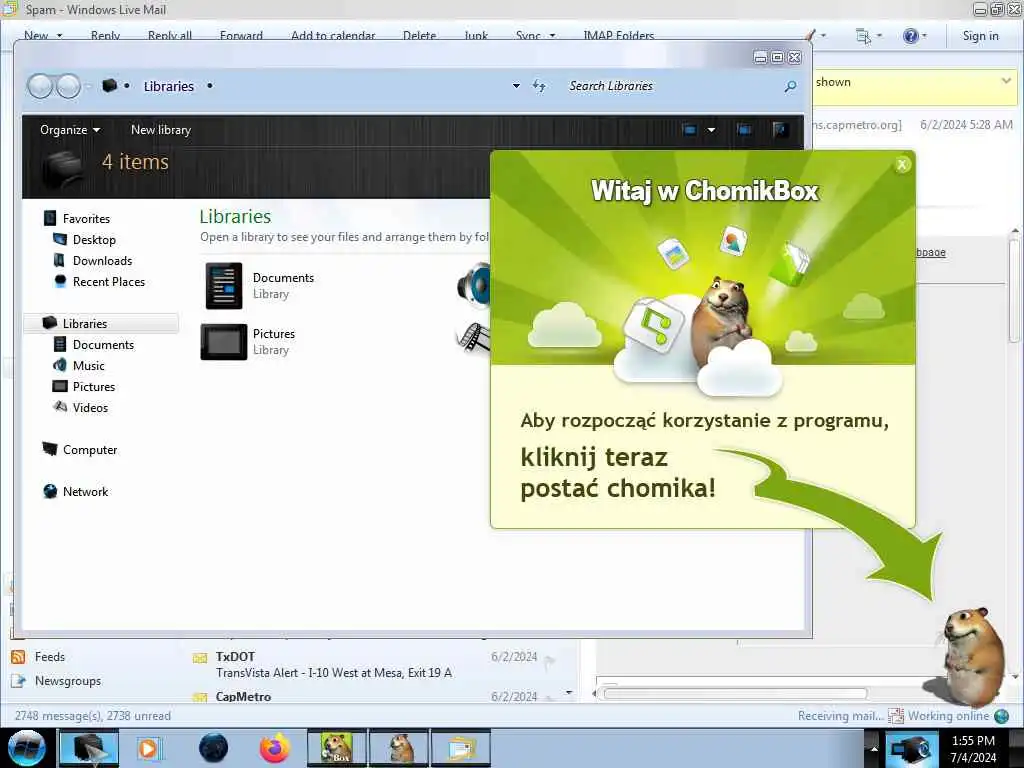Click Sign in in Windows Live Mail

click(980, 35)
